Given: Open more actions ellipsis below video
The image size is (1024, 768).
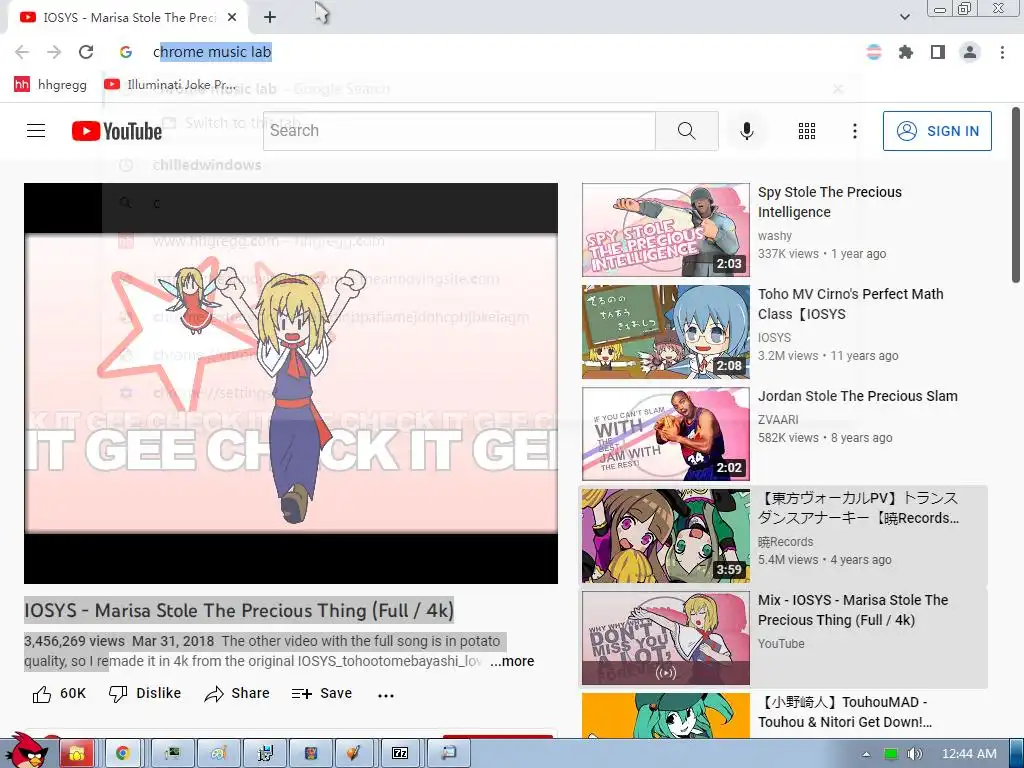Looking at the screenshot, I should tap(386, 695).
